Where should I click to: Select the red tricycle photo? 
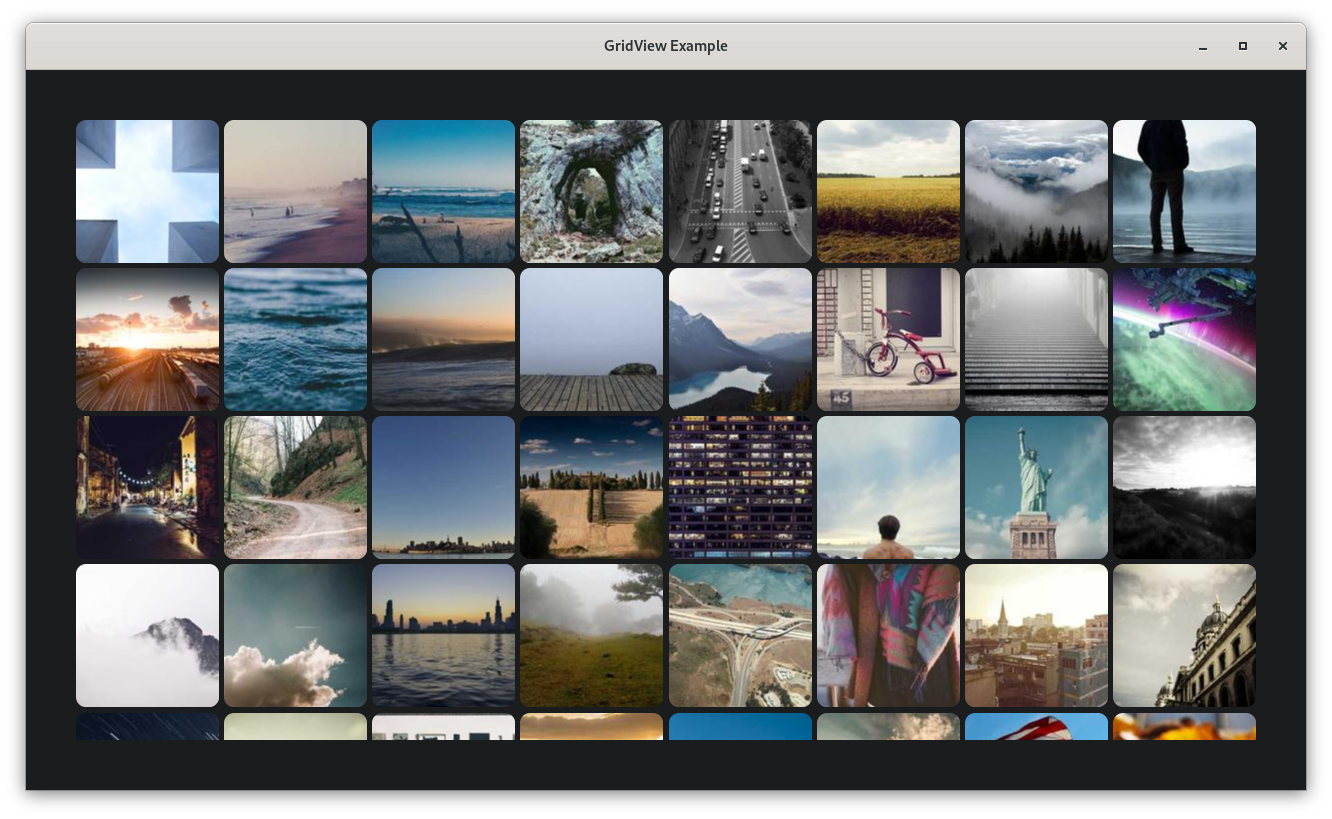pos(888,339)
